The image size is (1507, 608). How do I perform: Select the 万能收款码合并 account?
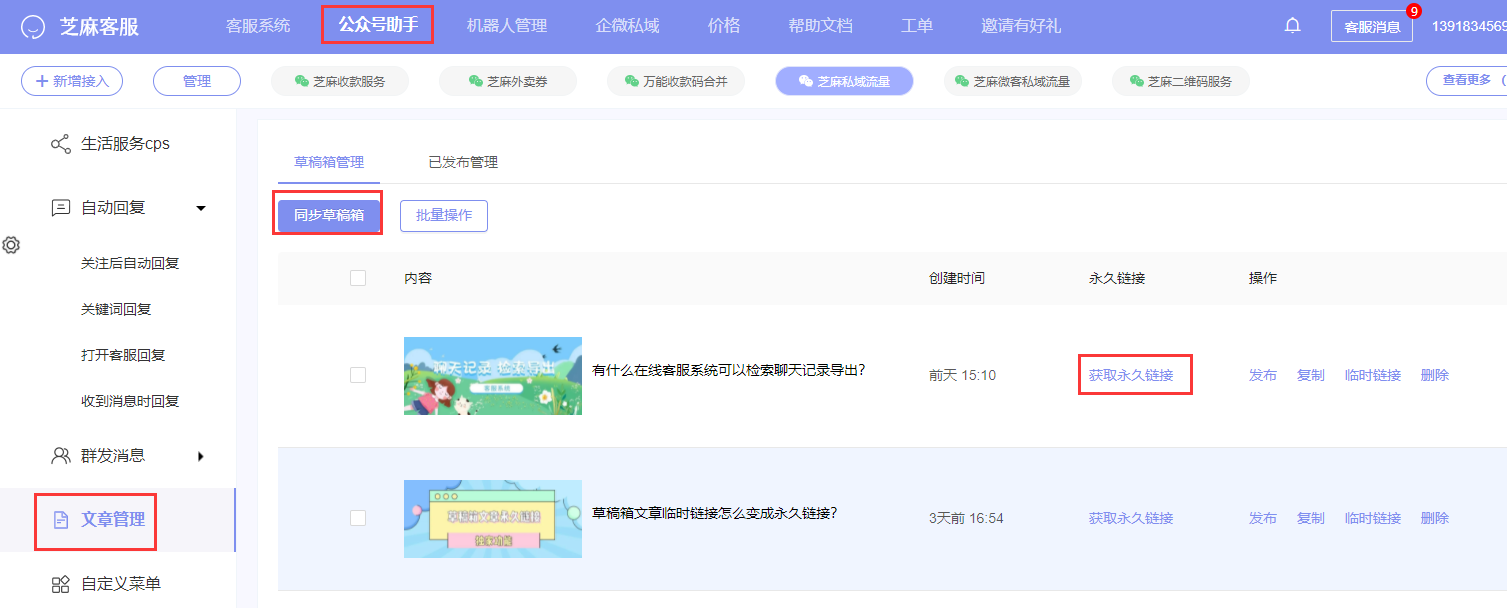coord(676,82)
